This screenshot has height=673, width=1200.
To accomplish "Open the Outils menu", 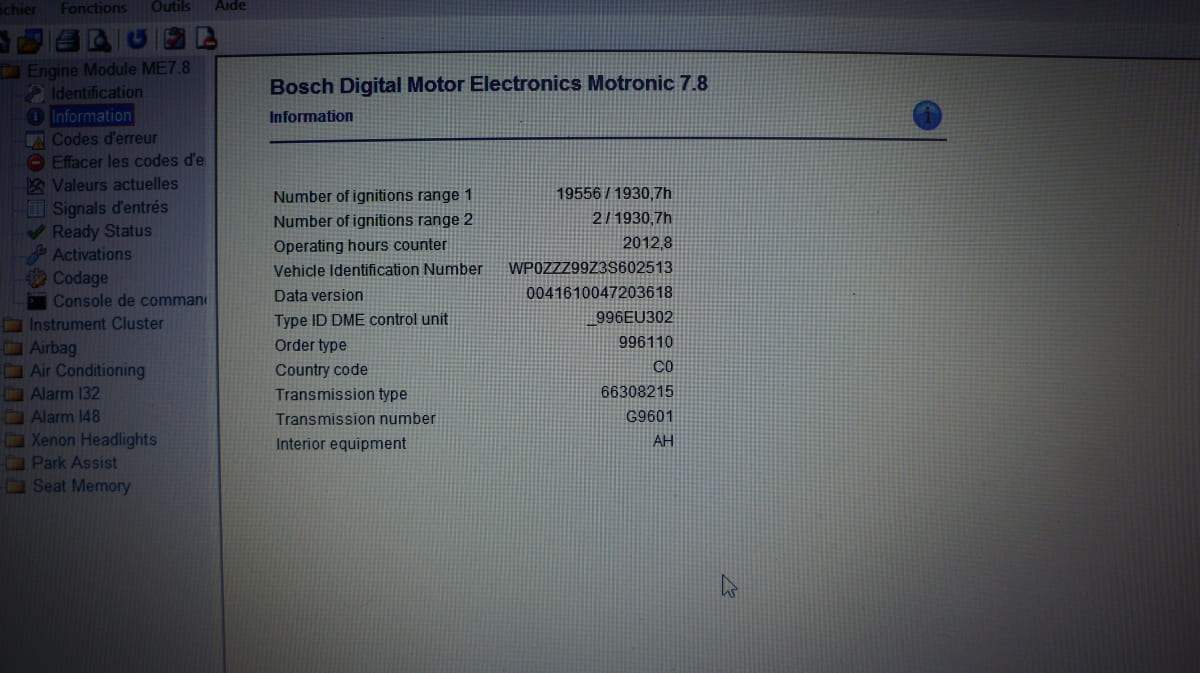I will (x=170, y=7).
